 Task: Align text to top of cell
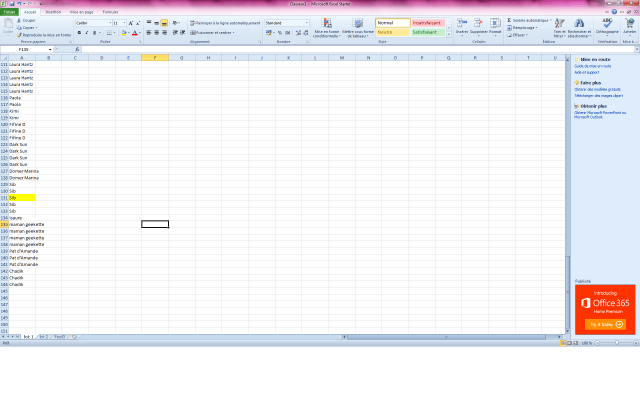149,23
